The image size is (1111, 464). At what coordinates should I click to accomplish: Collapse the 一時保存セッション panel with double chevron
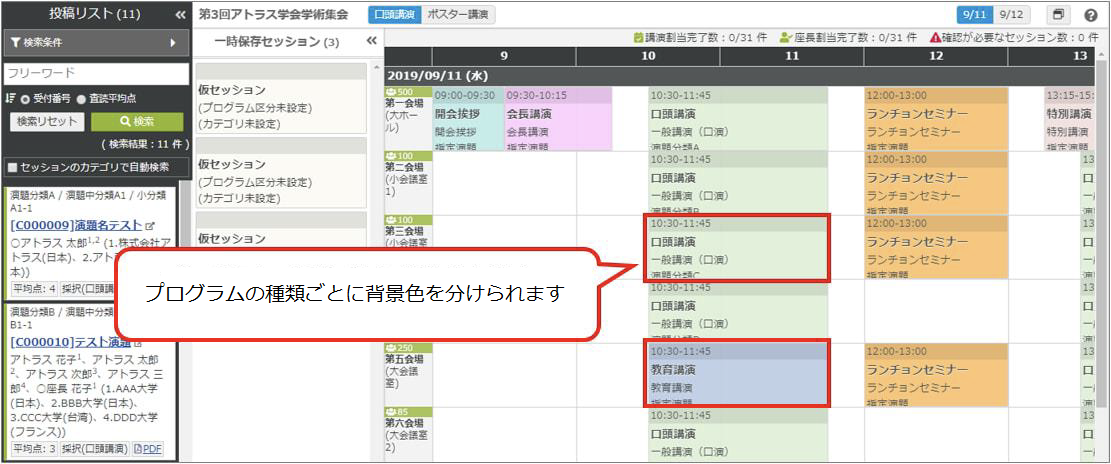[x=372, y=41]
